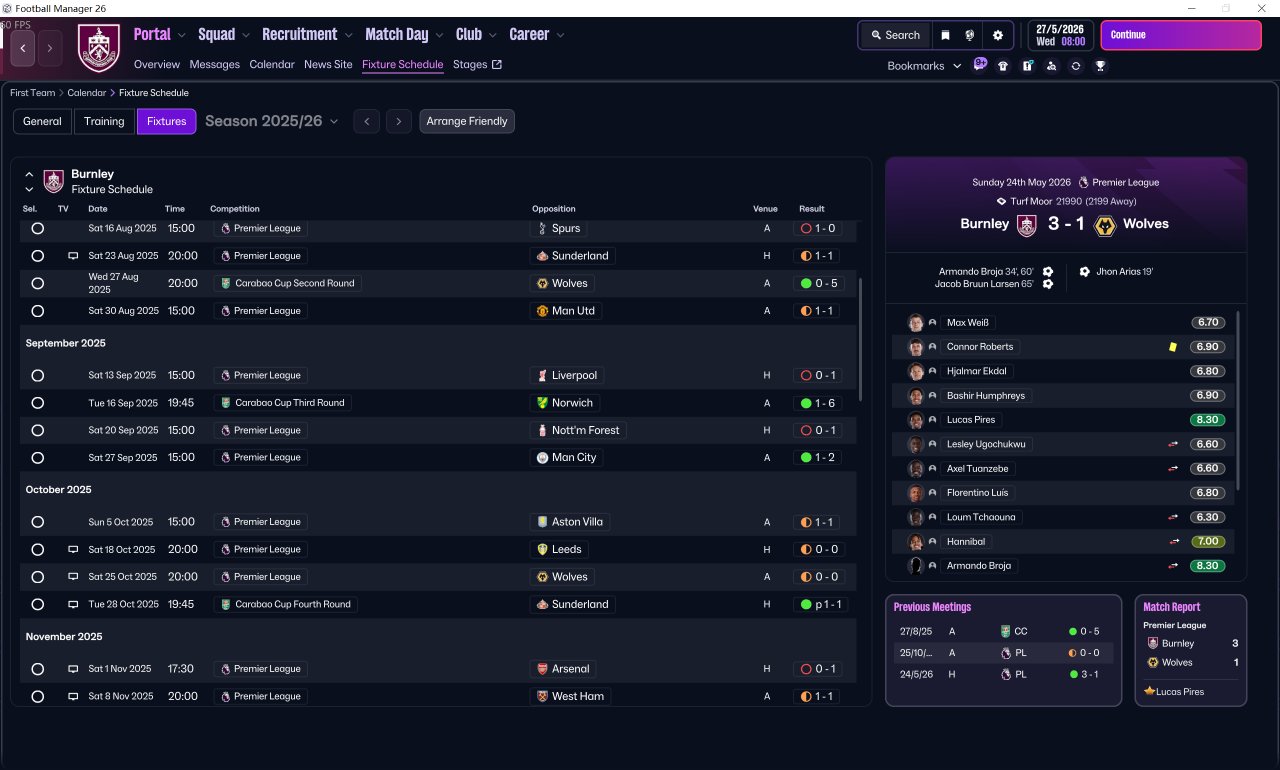Select the Liverpool fixture radio button
This screenshot has width=1280, height=770.
[x=38, y=376]
